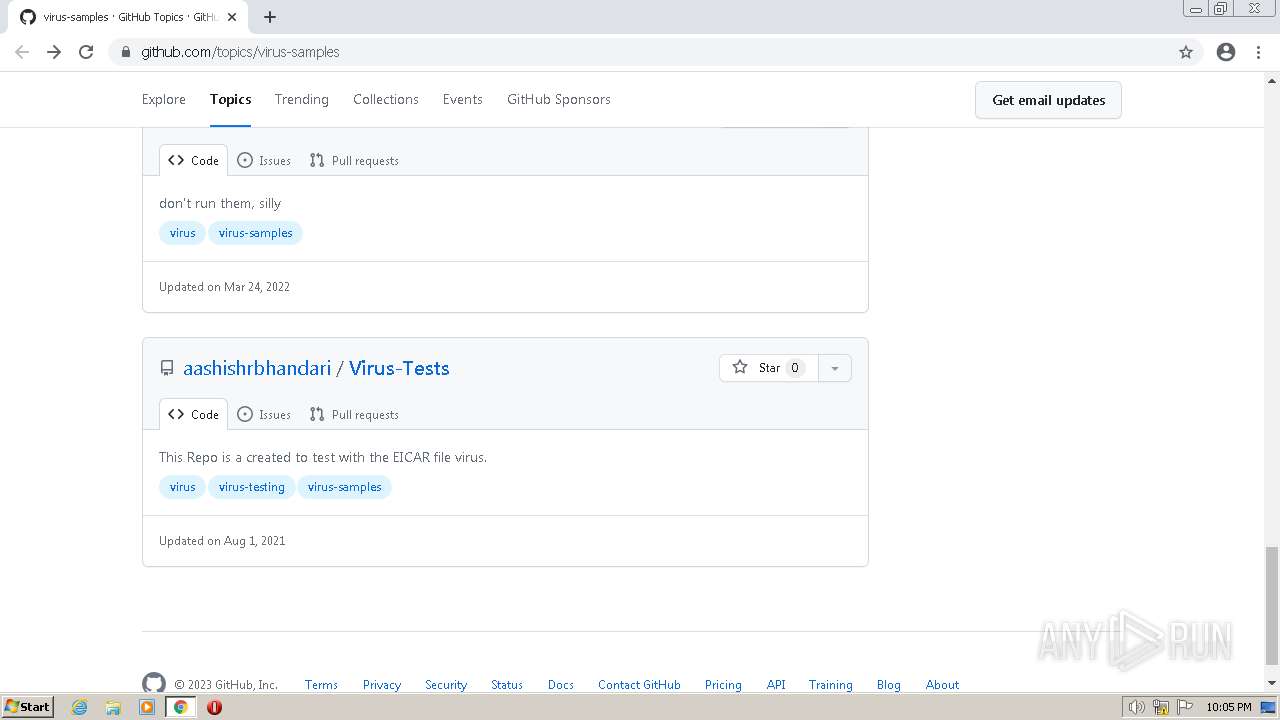
Task: Open GitHub Sponsors tab
Action: click(x=559, y=99)
